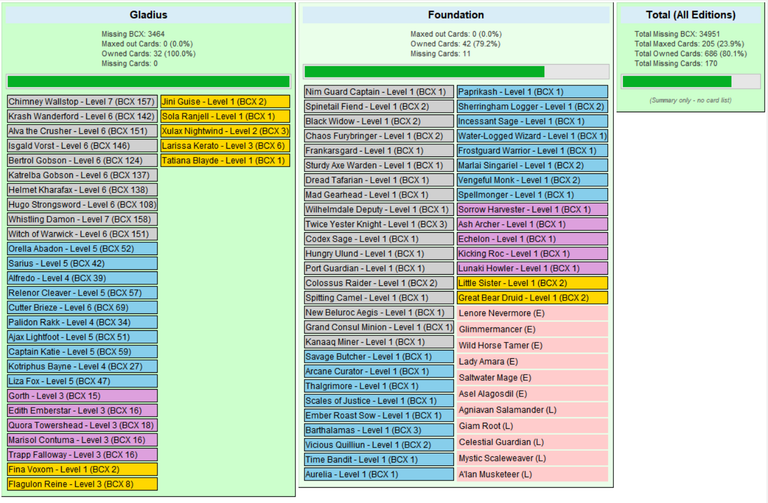Click Savage Butcher Level 1 card
The width and height of the screenshot is (768, 503).
pyautogui.click(x=379, y=357)
